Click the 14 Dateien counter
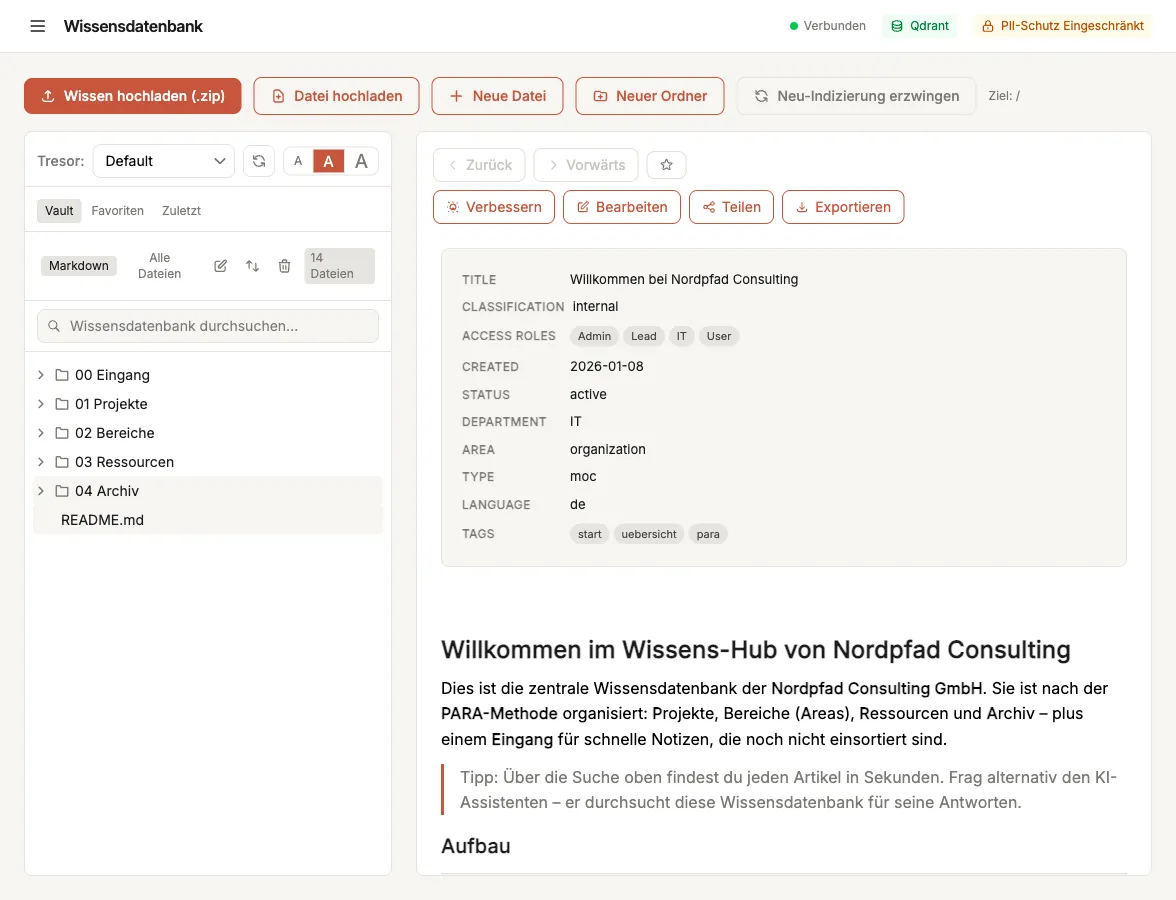This screenshot has height=900, width=1176. [339, 266]
